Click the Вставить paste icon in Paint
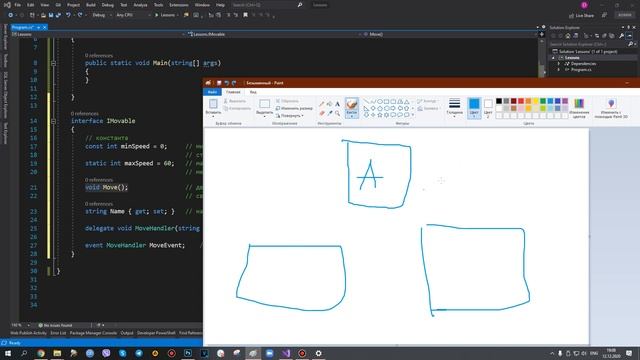Viewport: 640px width, 360px height. (213, 104)
